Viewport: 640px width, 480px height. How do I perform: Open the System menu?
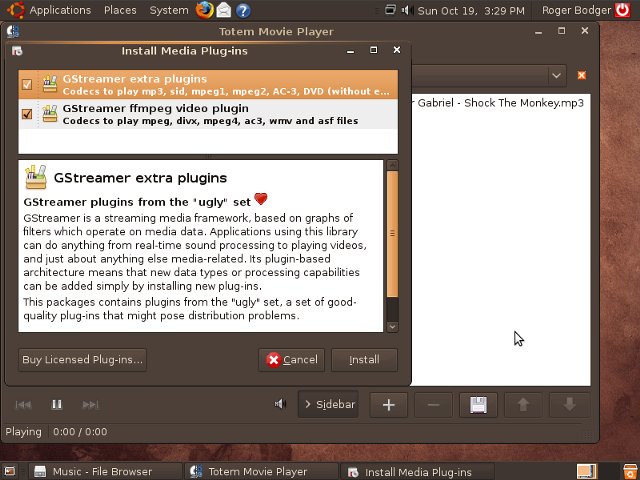169,10
